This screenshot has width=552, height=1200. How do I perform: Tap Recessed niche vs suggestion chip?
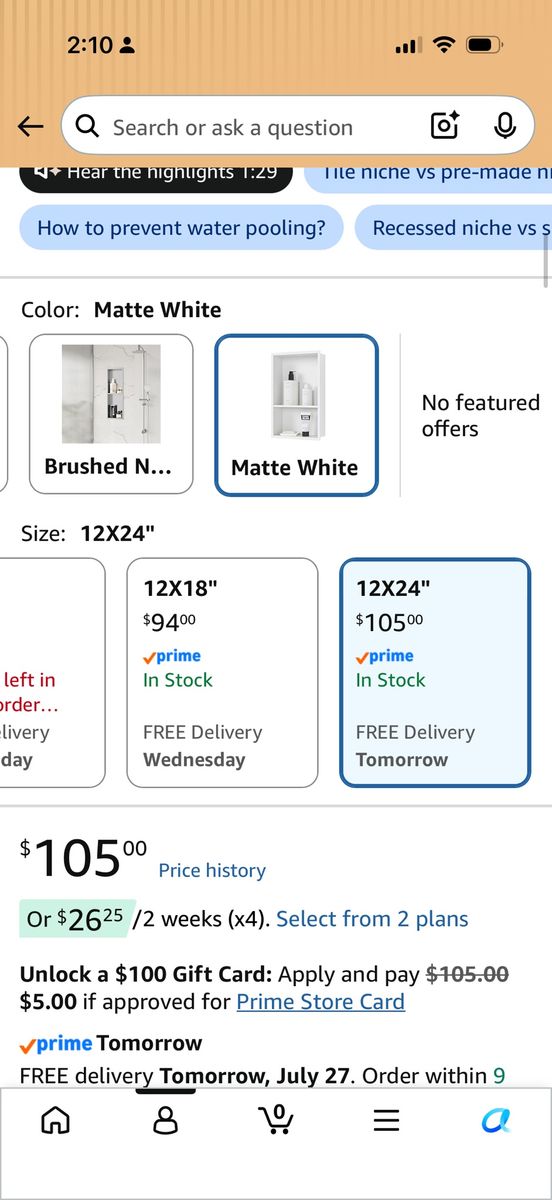click(x=453, y=228)
